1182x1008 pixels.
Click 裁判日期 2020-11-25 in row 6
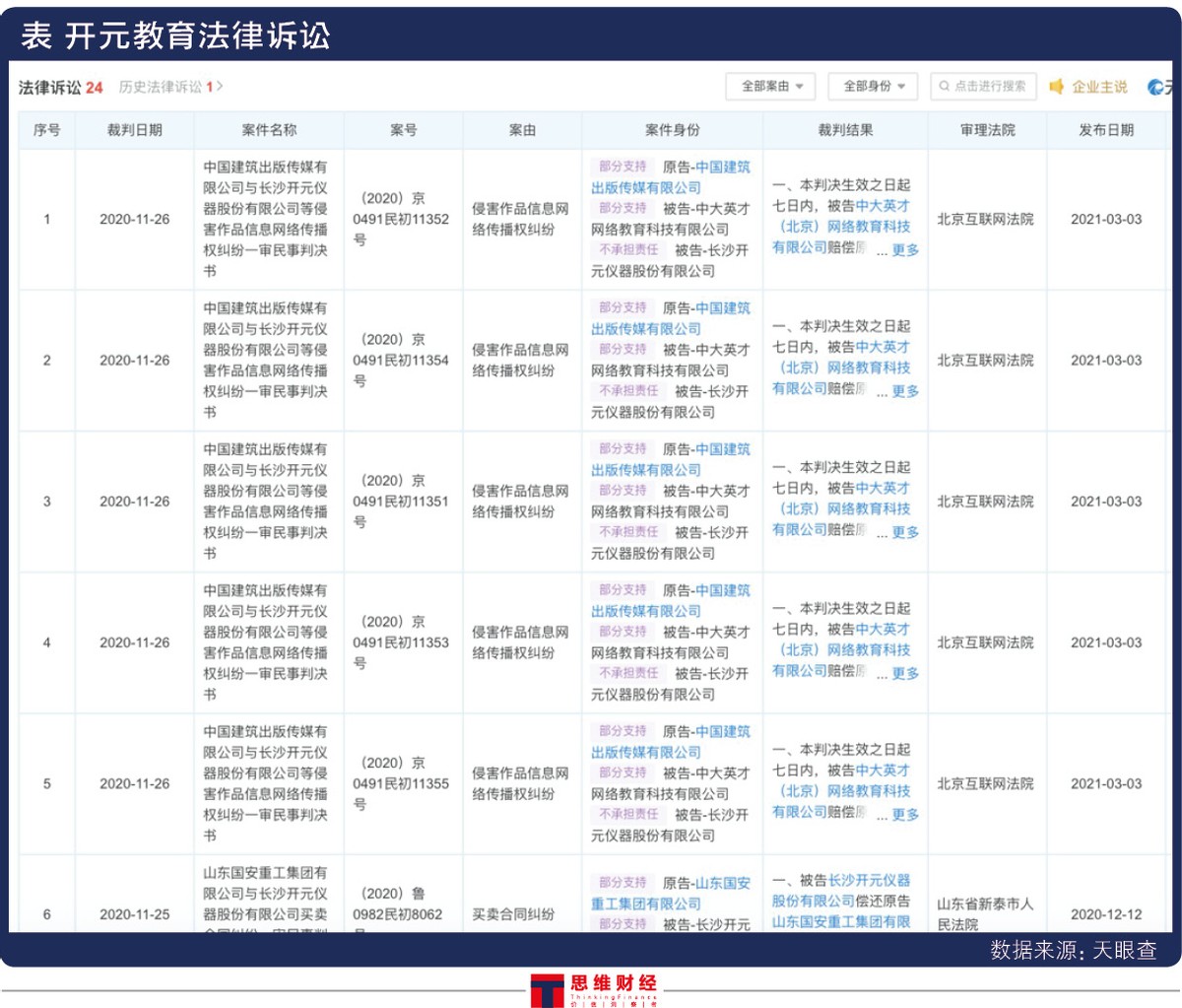(135, 914)
